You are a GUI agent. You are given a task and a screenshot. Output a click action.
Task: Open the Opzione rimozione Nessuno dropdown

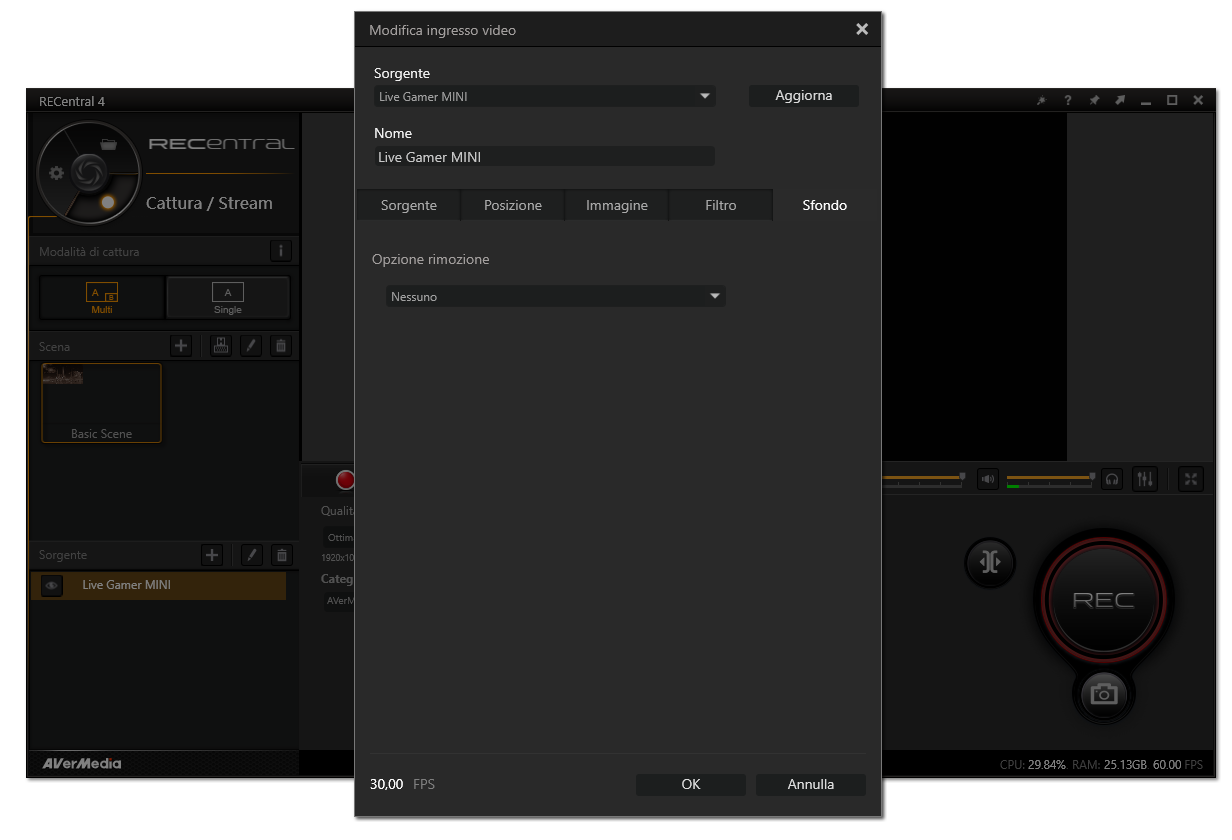tap(556, 297)
